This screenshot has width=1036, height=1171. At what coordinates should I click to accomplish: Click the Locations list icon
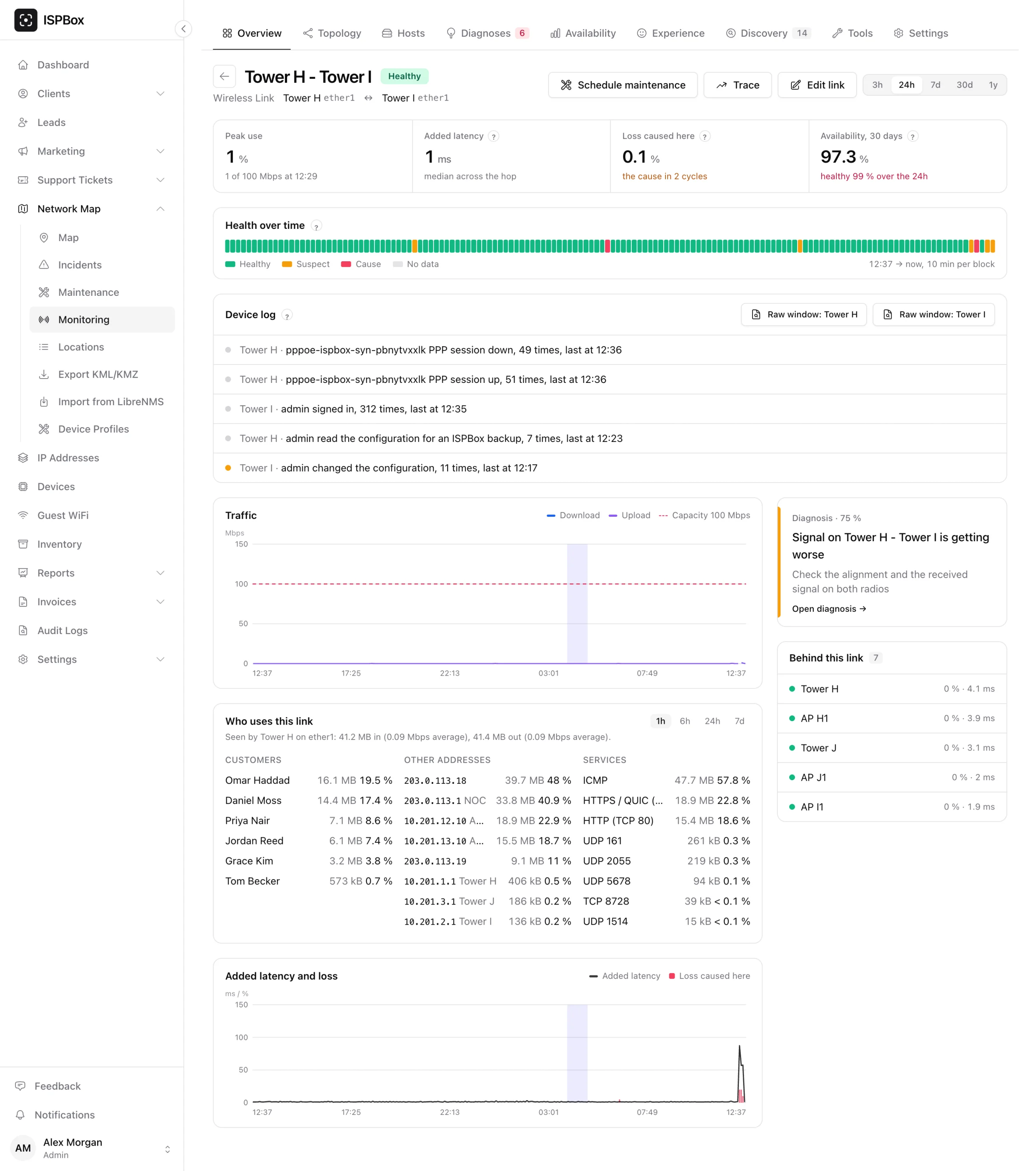pyautogui.click(x=43, y=347)
